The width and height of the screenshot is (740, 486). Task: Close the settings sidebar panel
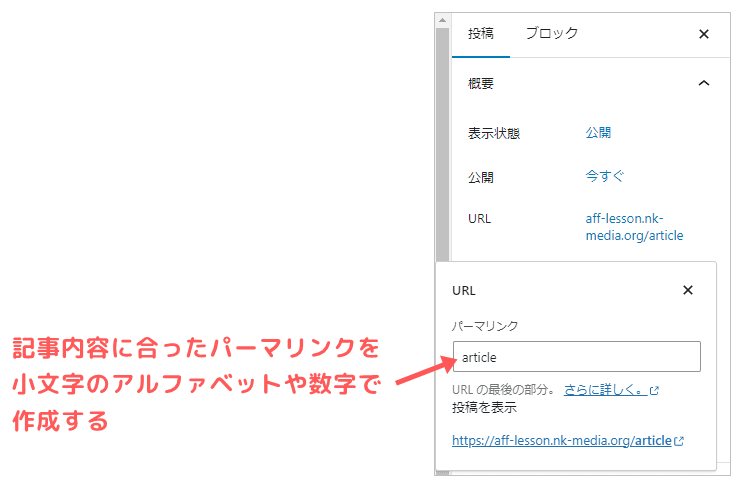[703, 34]
